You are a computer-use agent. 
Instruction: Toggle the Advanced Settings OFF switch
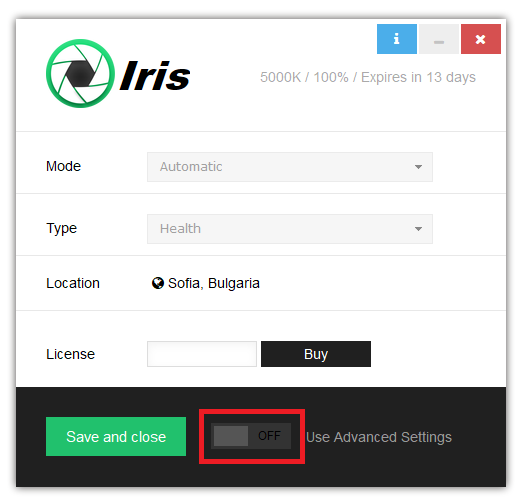point(251,436)
